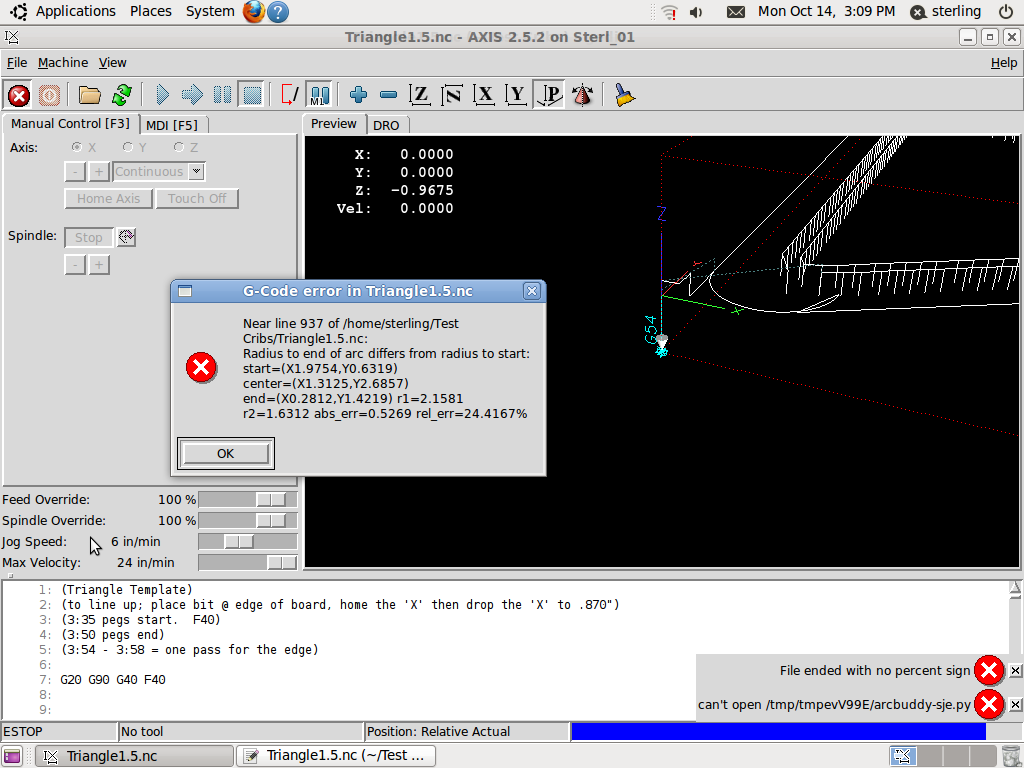This screenshot has width=1024, height=768.
Task: Switch to Manual Control [F3] tab
Action: click(70, 123)
